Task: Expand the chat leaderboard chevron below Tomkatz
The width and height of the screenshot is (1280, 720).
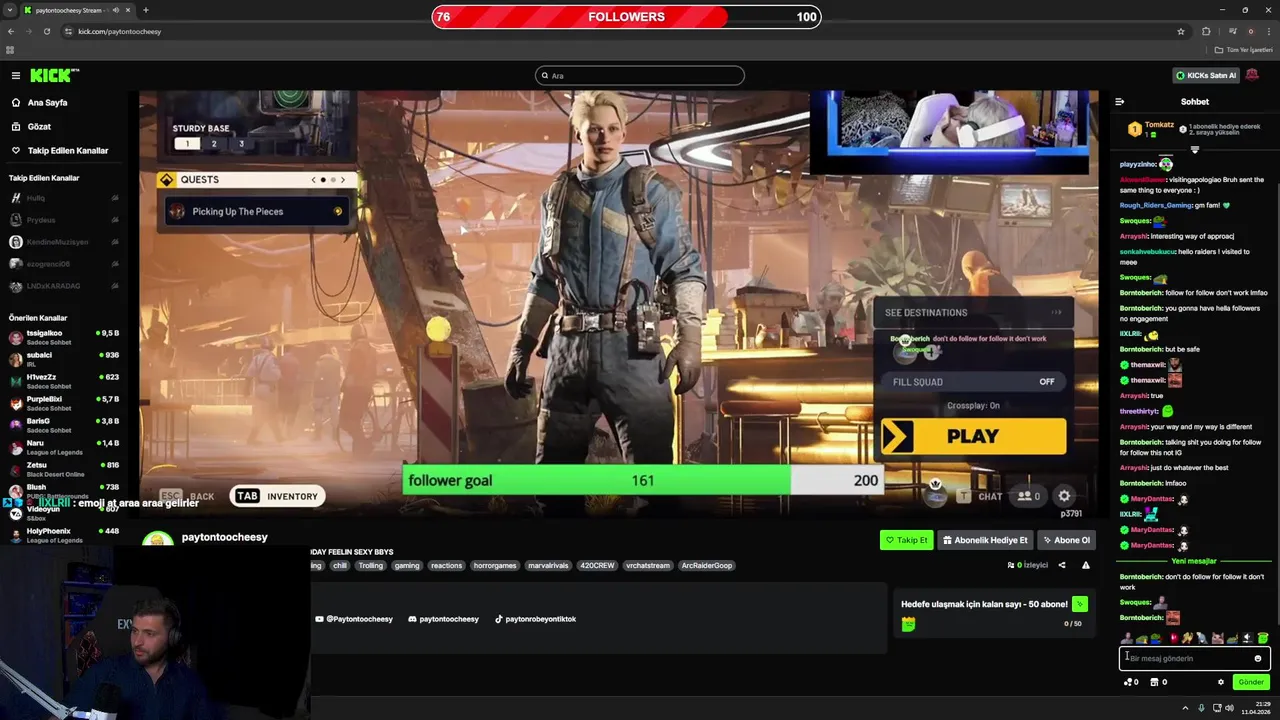Action: coord(1194,150)
